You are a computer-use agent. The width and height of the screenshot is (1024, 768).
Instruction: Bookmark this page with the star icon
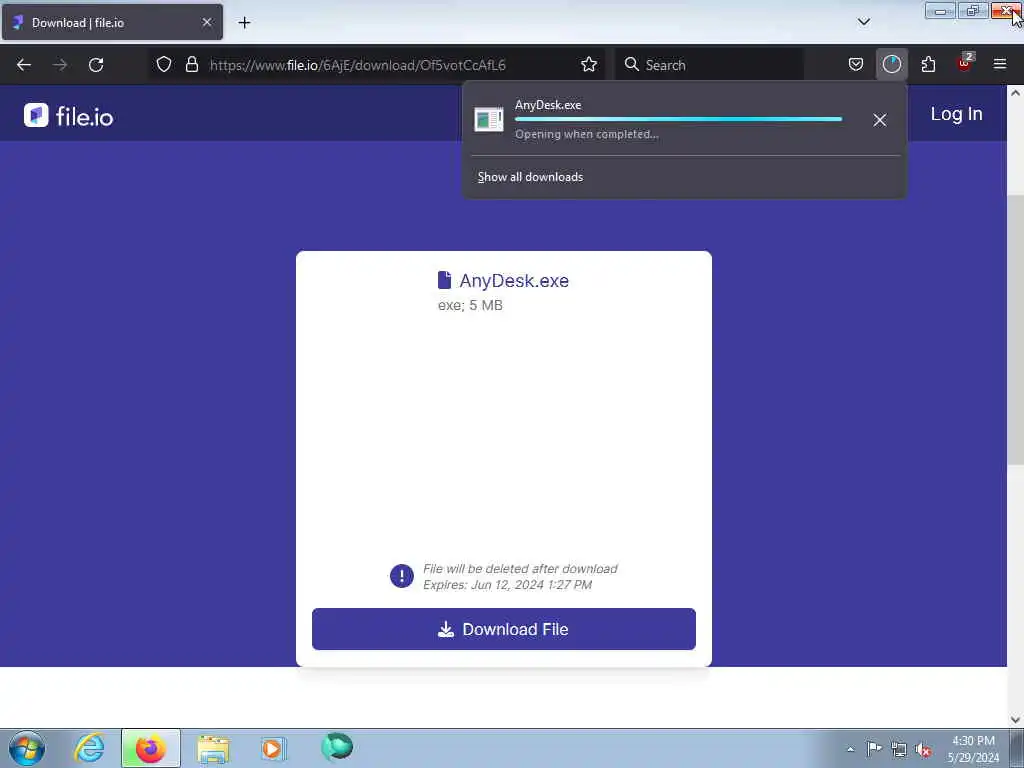(x=588, y=65)
